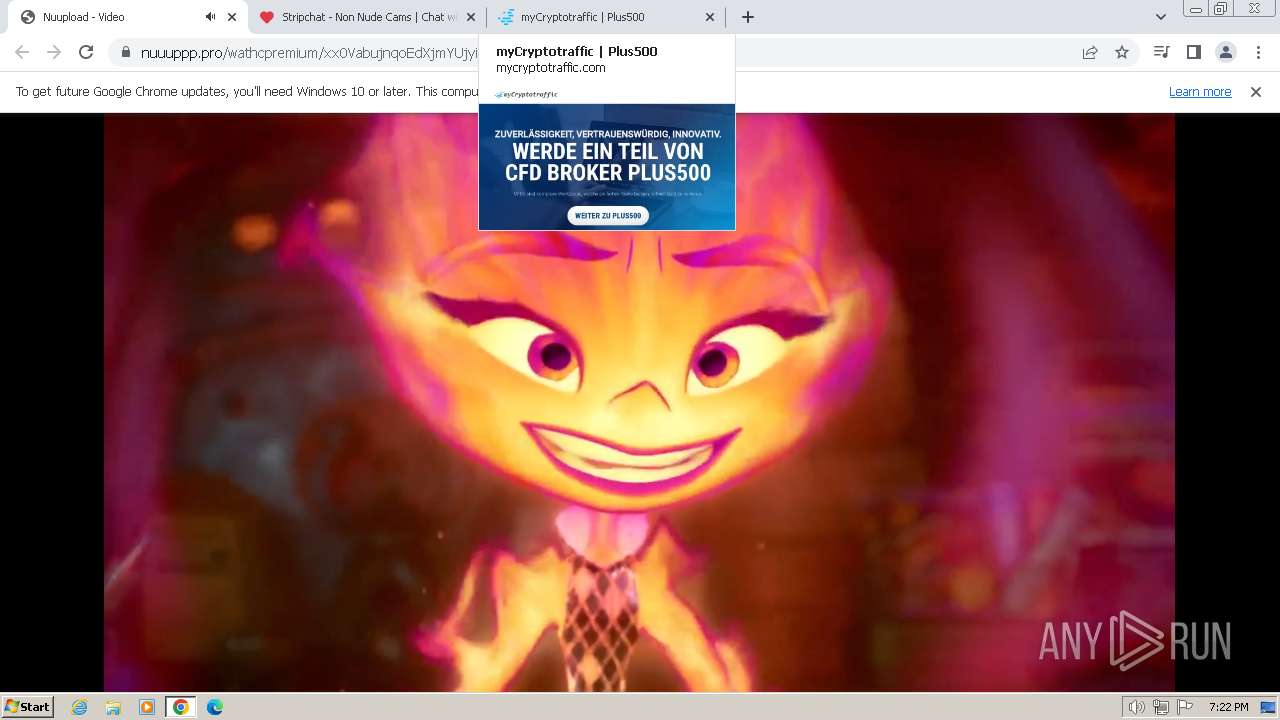Go forward to next page
The image size is (1280, 720).
(x=54, y=52)
